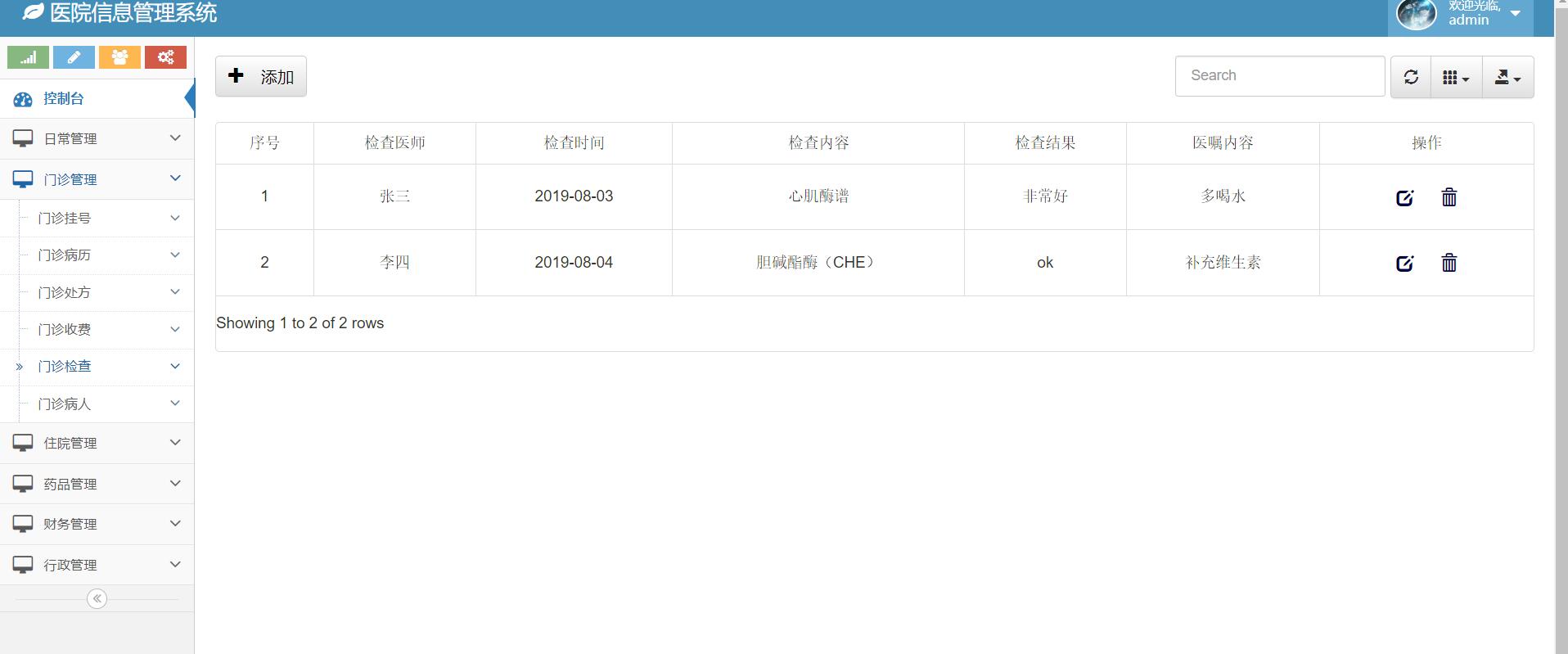Expand 门诊收费 submenu
This screenshot has width=1568, height=654.
click(97, 329)
